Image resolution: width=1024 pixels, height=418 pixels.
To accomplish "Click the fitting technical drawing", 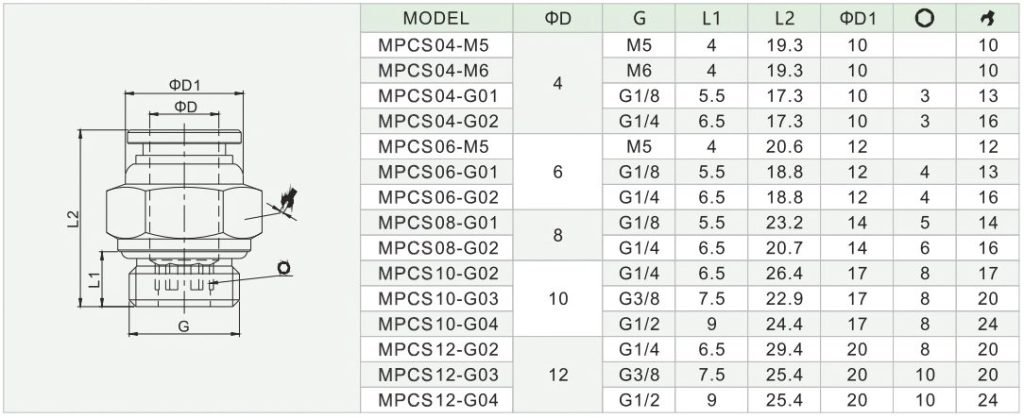I will coord(184,209).
